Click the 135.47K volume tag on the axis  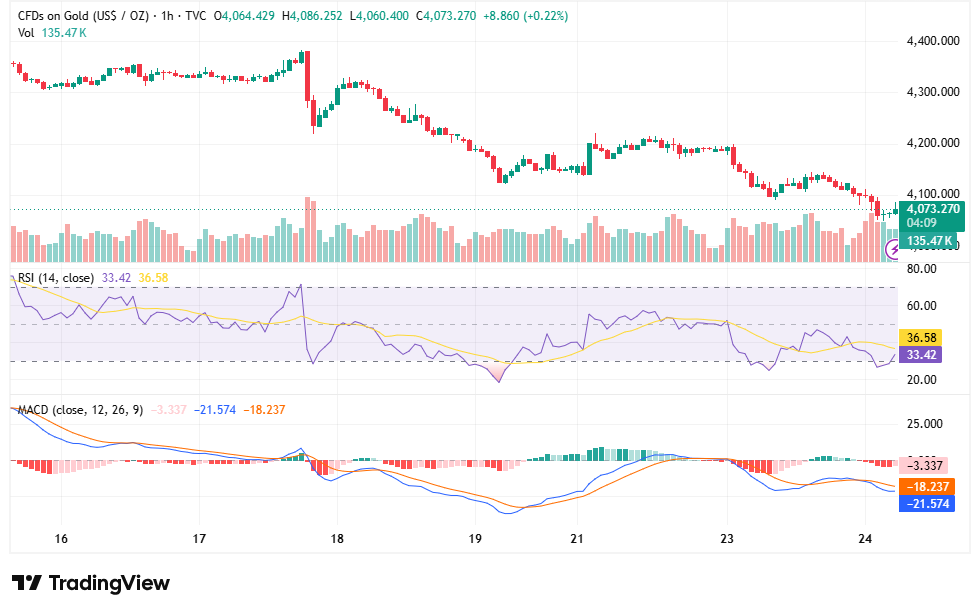point(929,241)
